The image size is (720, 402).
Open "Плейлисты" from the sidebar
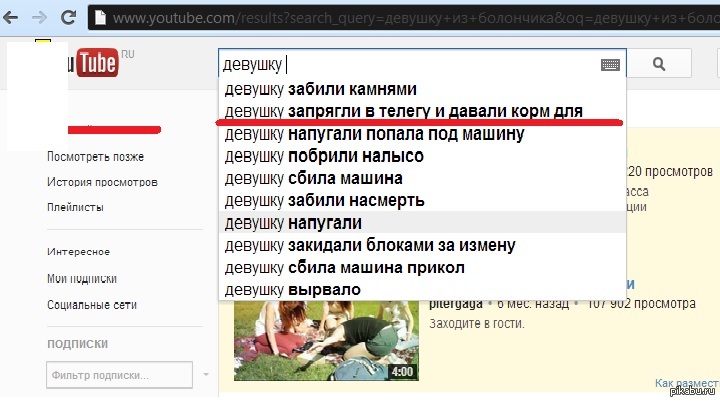point(75,207)
